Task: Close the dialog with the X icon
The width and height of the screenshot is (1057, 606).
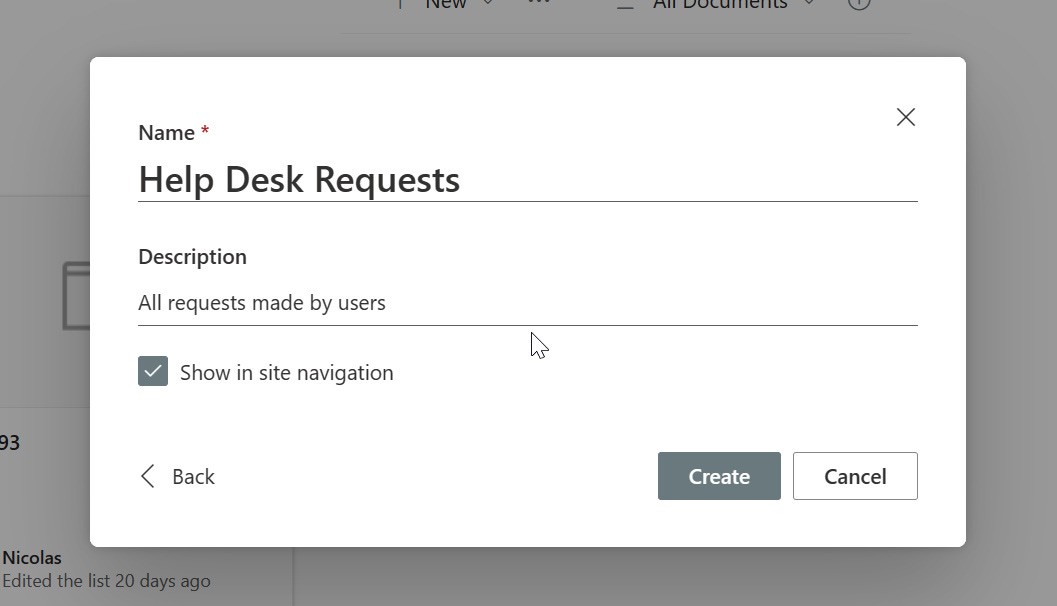Action: click(x=905, y=117)
